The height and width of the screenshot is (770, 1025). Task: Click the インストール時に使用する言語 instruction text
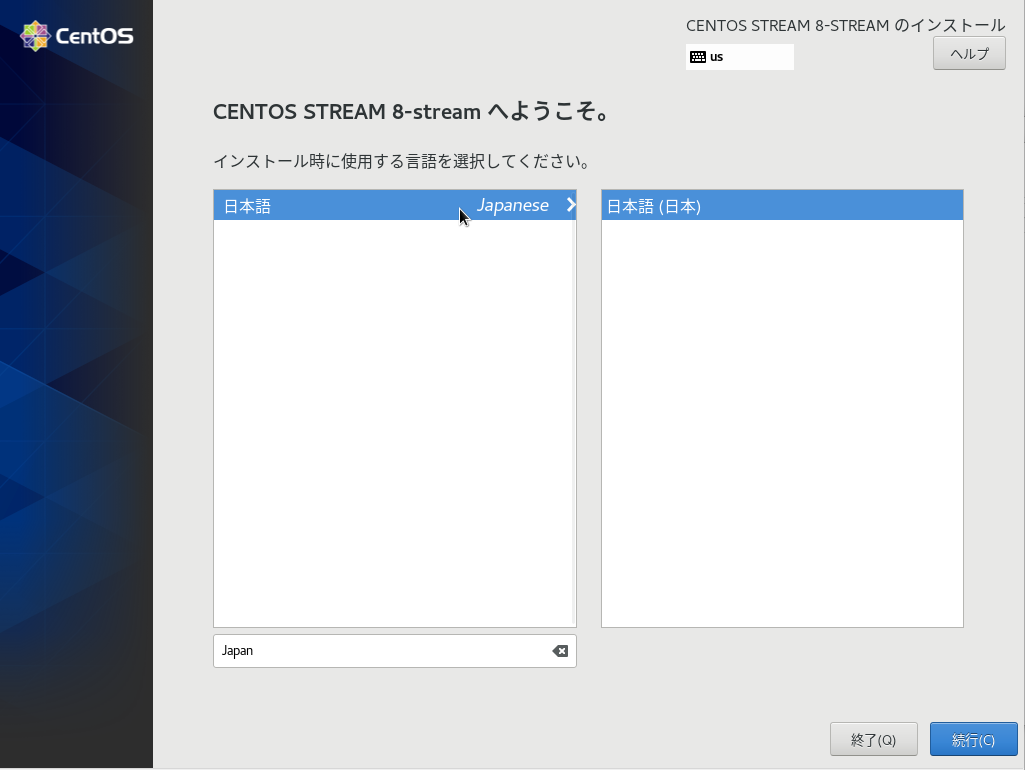click(x=401, y=161)
